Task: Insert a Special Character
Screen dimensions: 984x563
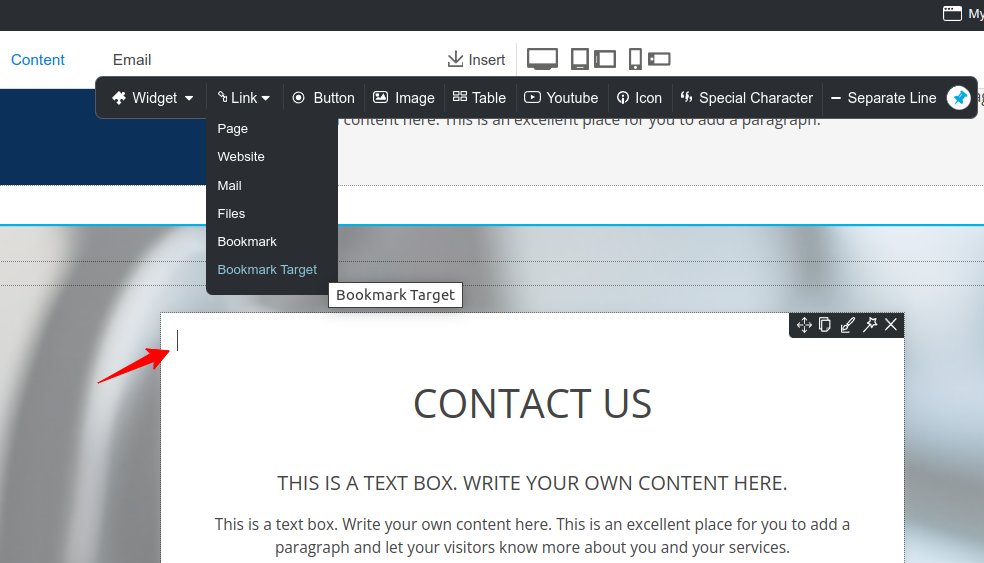Action: point(747,98)
